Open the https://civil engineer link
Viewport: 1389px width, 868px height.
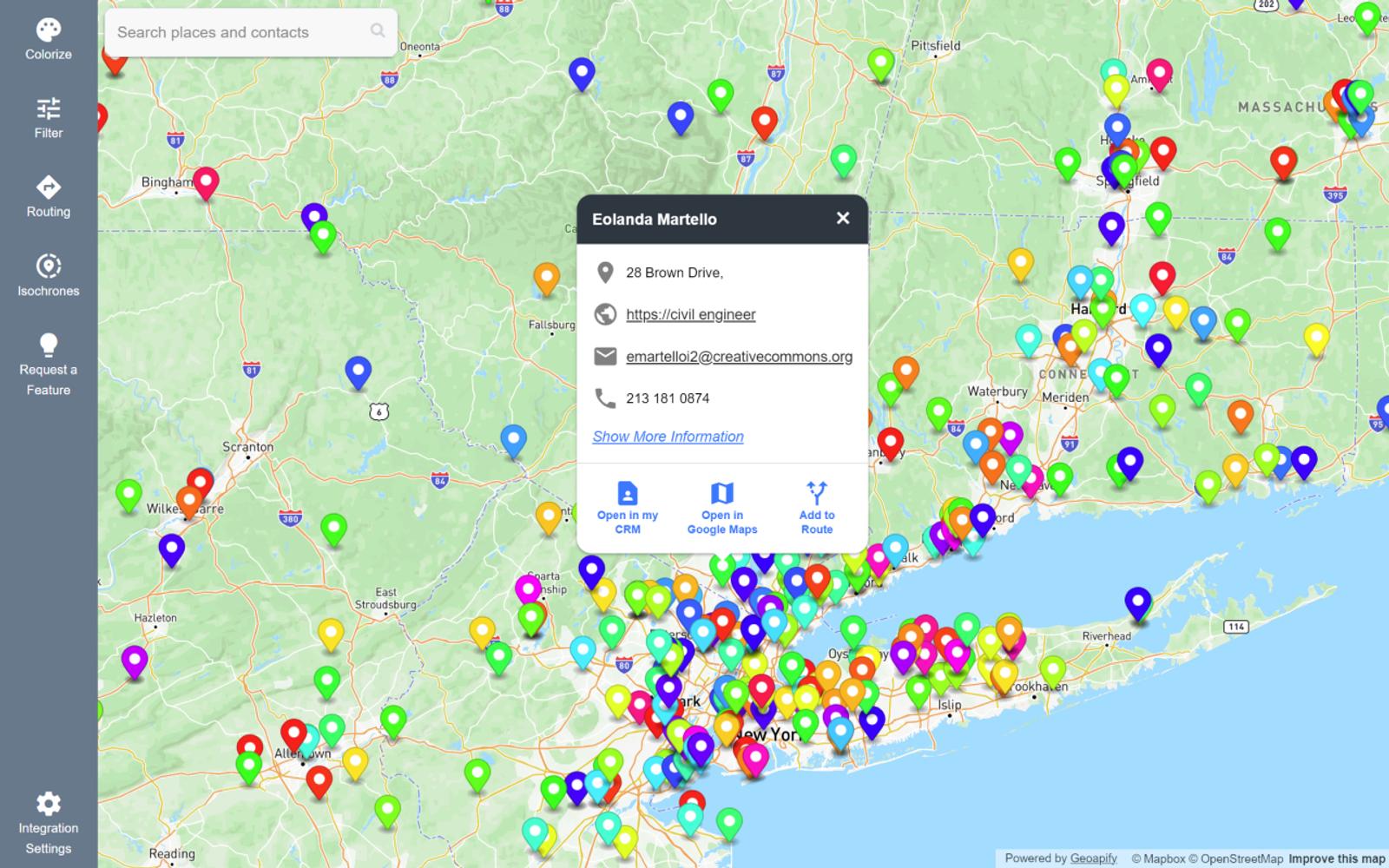[691, 314]
